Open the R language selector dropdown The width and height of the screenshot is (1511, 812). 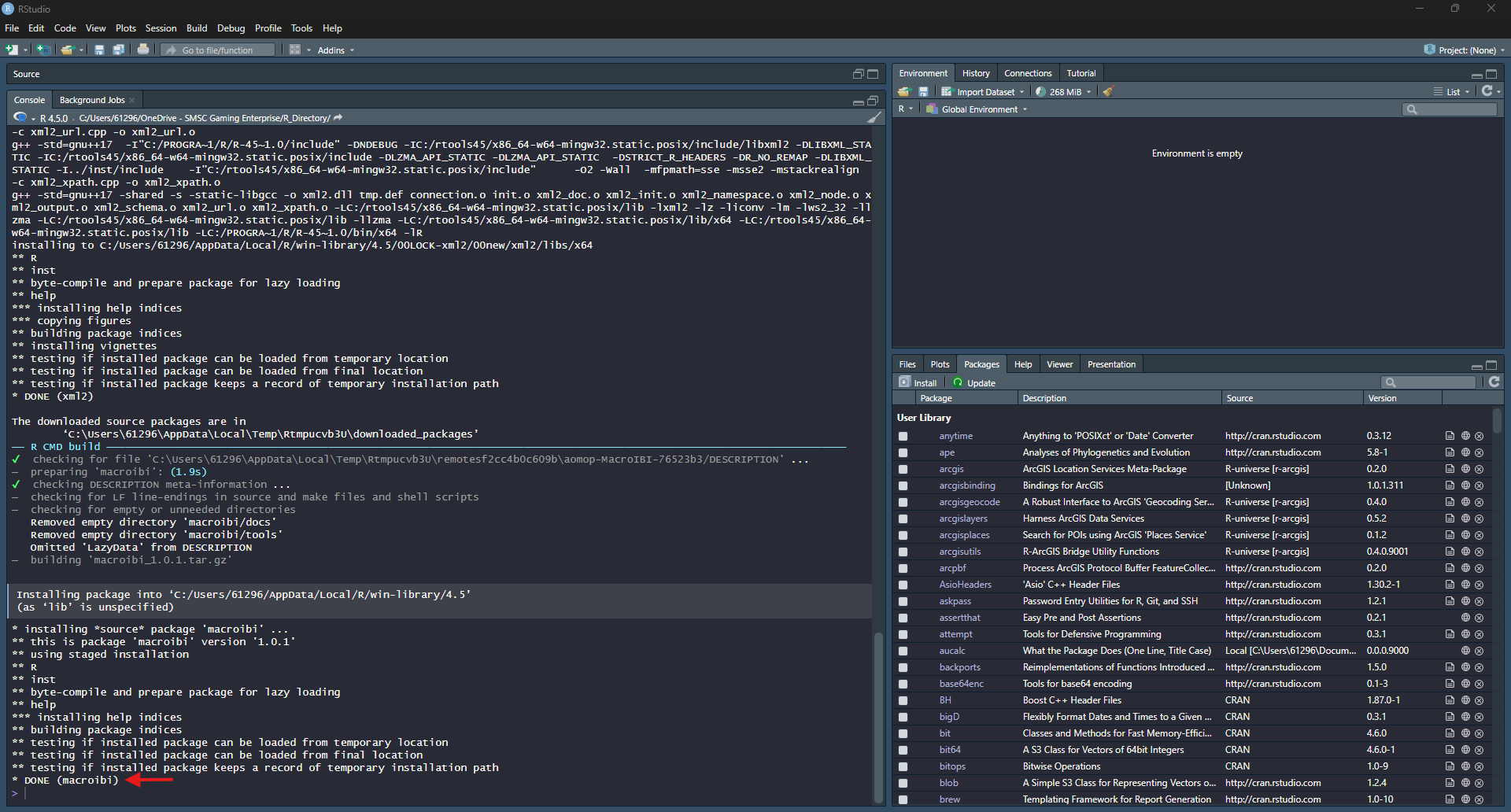905,109
